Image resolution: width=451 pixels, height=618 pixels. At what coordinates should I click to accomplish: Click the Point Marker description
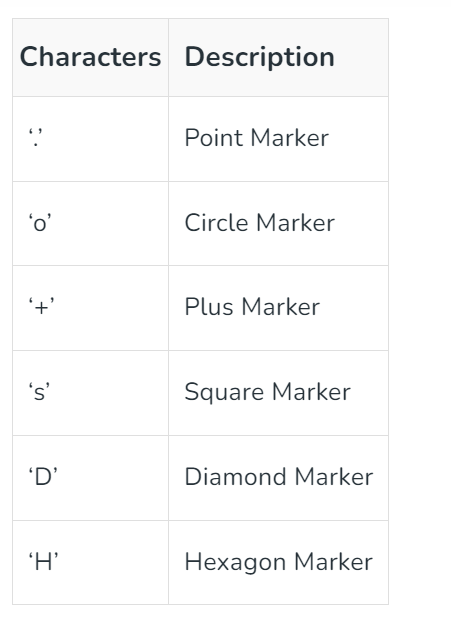click(x=257, y=138)
